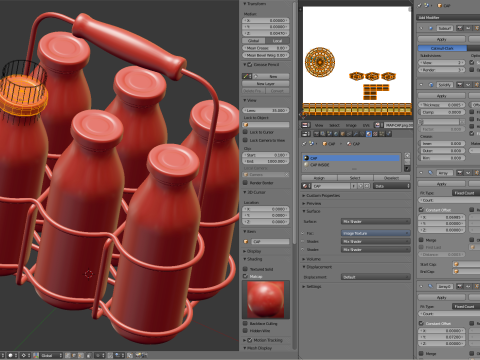480x360 pixels.
Task: Open the Material properties tab icon
Action: [x=369, y=134]
